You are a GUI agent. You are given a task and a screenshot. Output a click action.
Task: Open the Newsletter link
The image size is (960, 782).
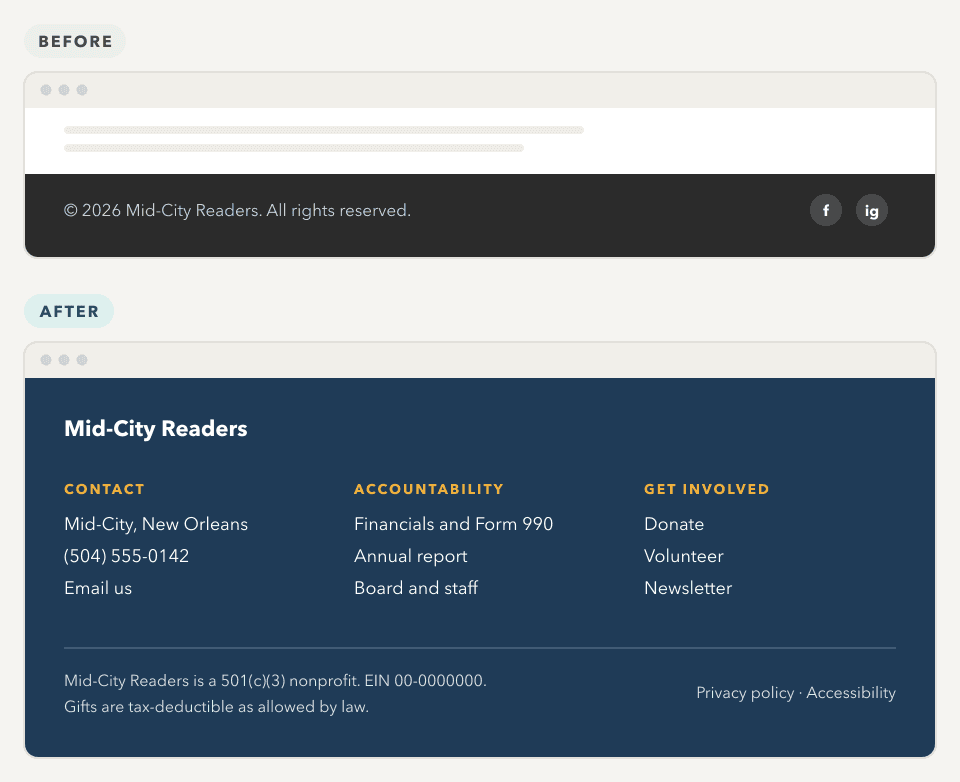(688, 588)
